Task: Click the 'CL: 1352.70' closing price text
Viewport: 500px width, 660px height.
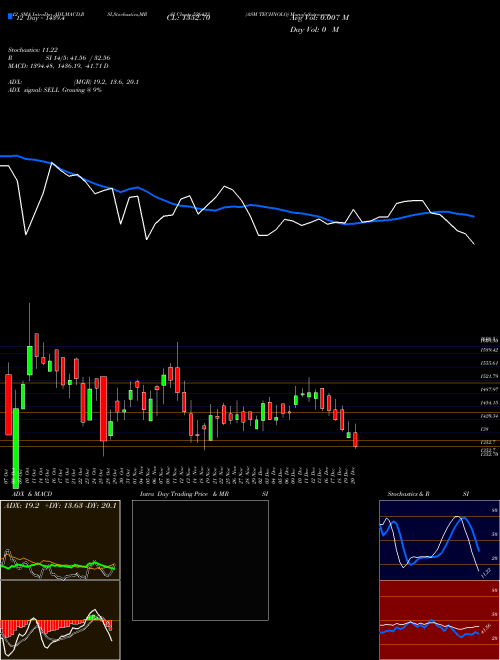Action: tap(188, 18)
